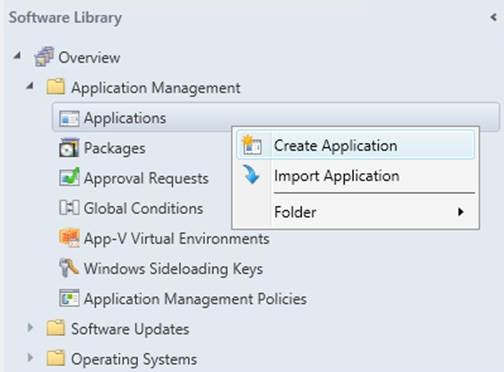
Task: Click the Software Updates folder icon
Action: [56, 328]
